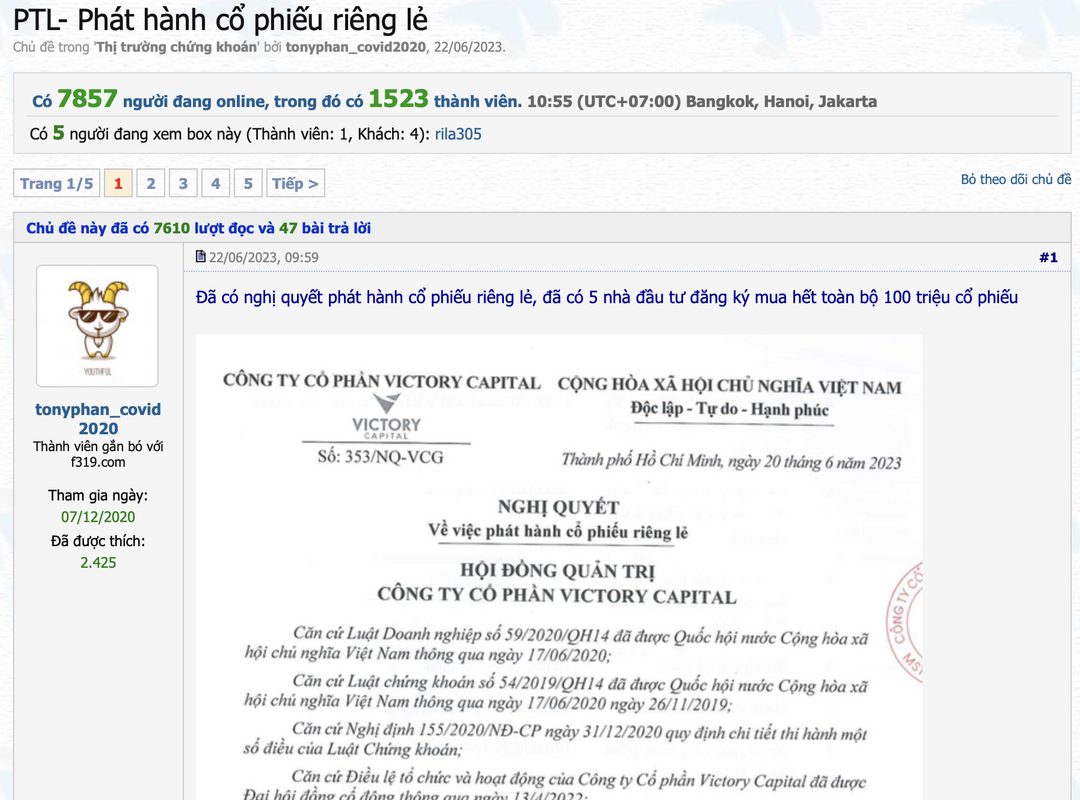
Task: Click 'Có 5 người đang xem box này' text
Action: pos(136,134)
